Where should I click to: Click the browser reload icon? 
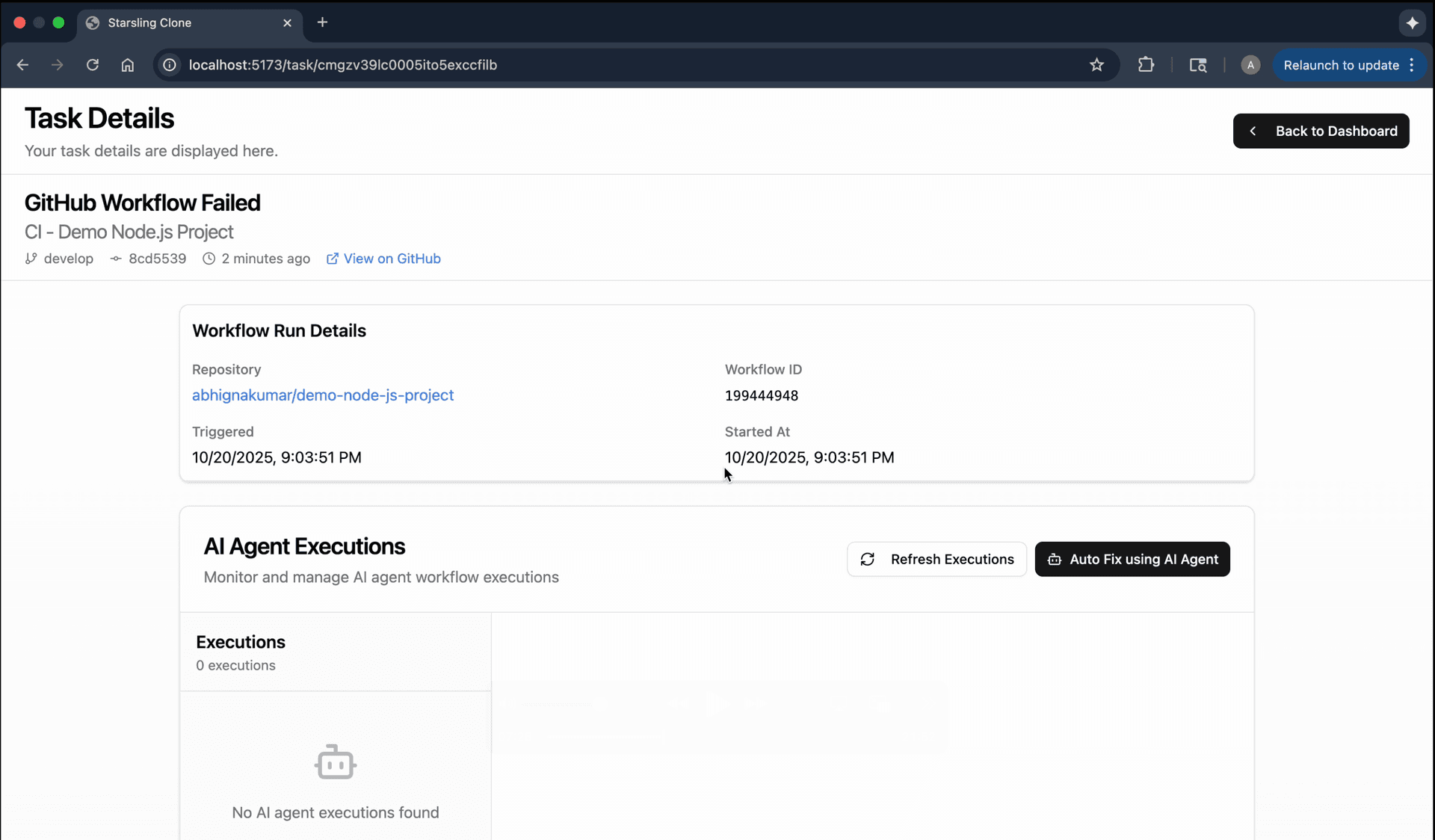tap(93, 65)
